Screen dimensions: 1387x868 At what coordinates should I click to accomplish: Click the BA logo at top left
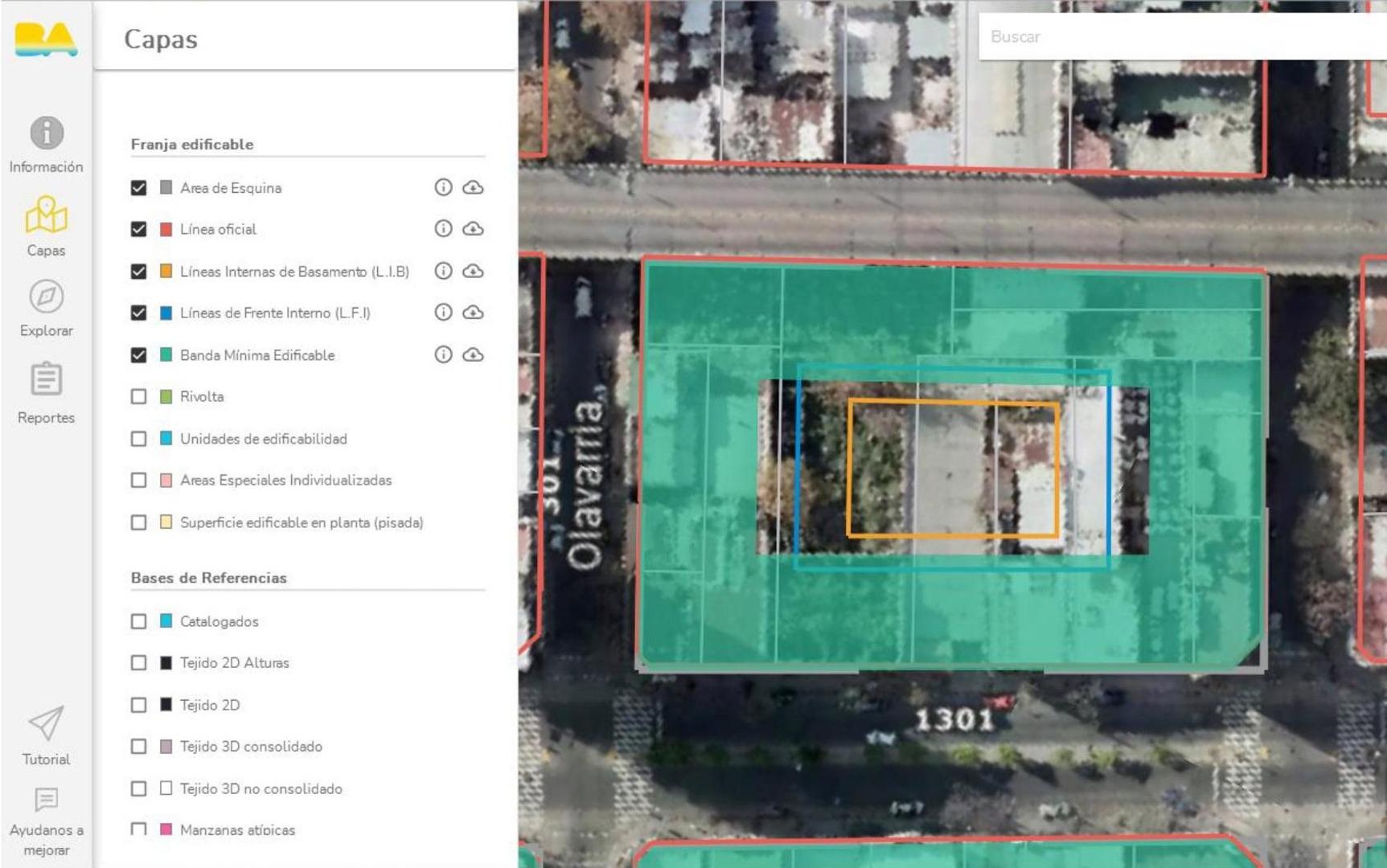(x=46, y=39)
